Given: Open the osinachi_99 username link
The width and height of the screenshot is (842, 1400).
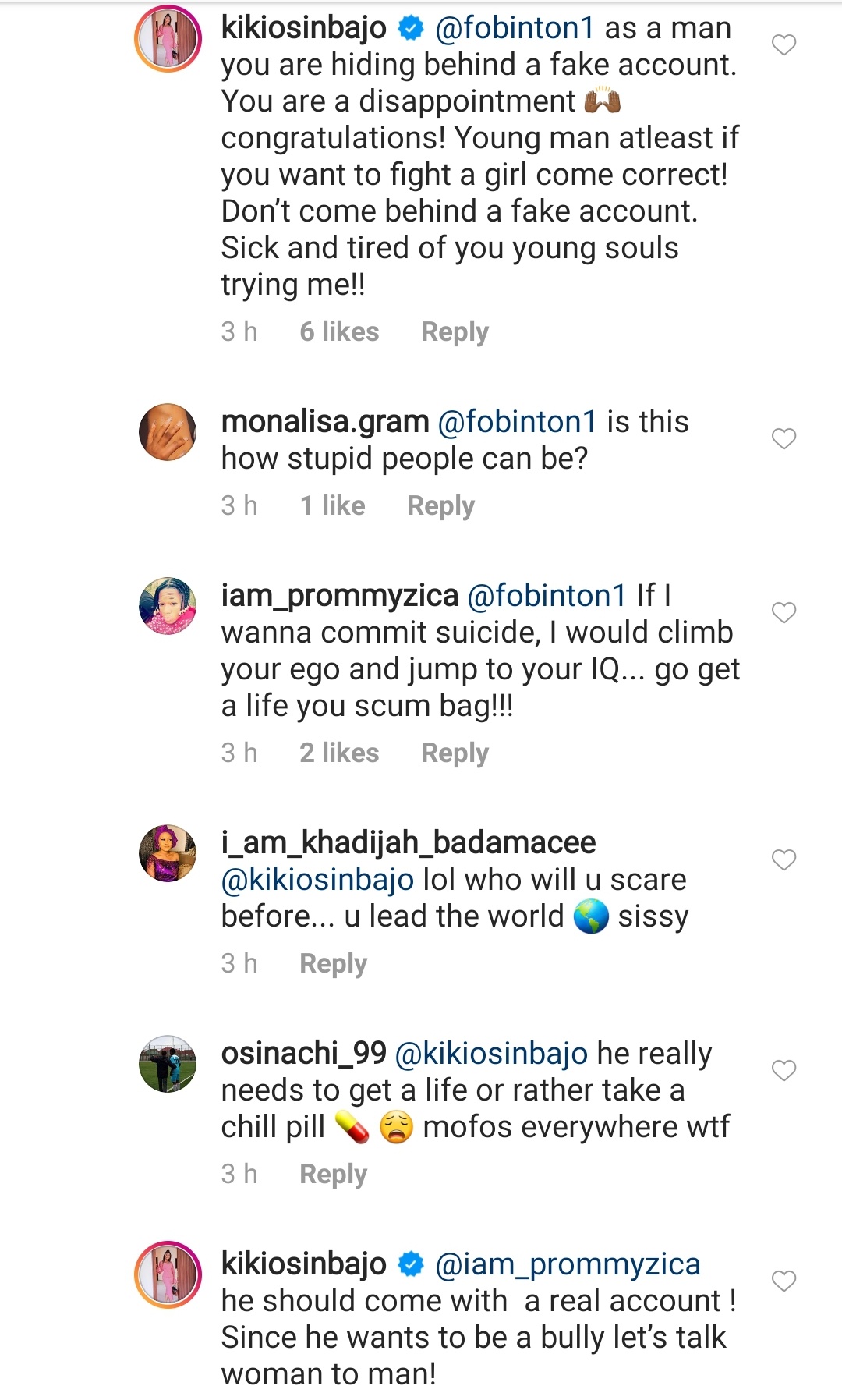Looking at the screenshot, I should (304, 1054).
